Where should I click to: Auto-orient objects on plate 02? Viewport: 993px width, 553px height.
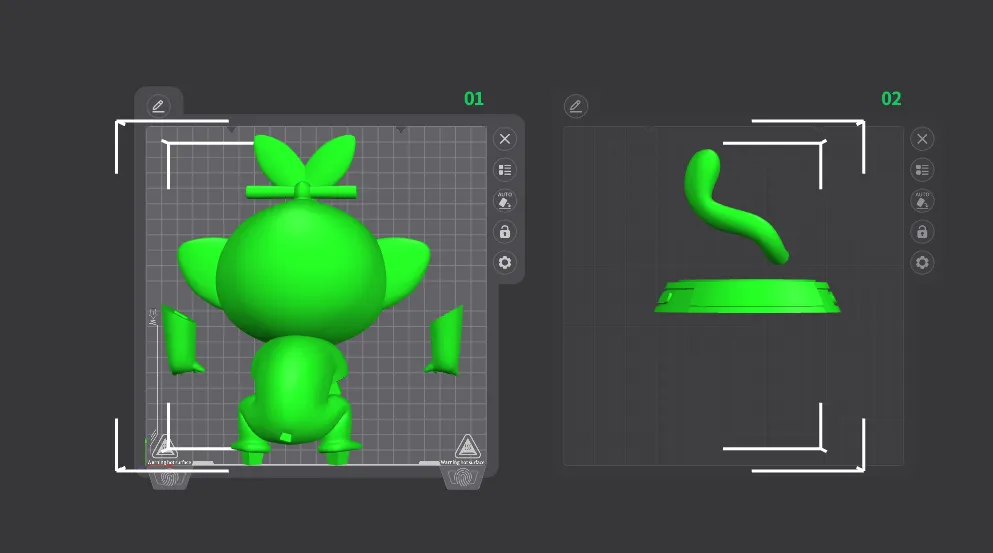pos(922,201)
